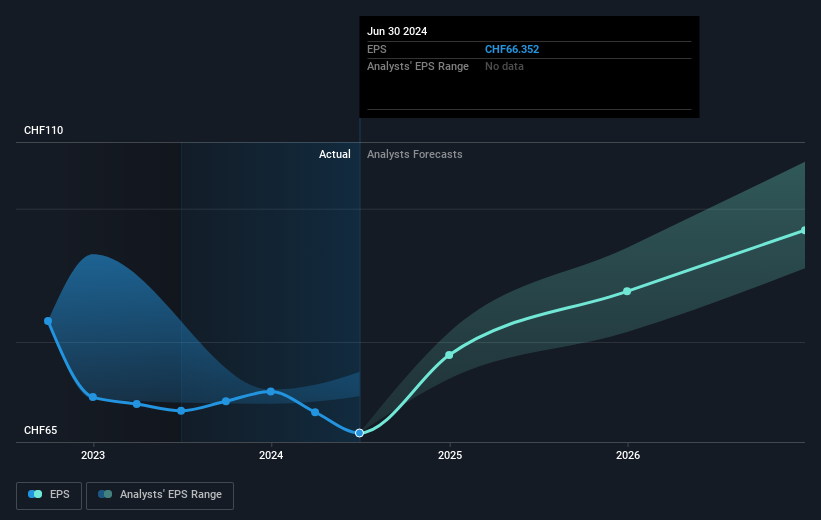Screen dimensions: 821x520
Task: Select the 2026 forecast data point
Action: coord(627,291)
